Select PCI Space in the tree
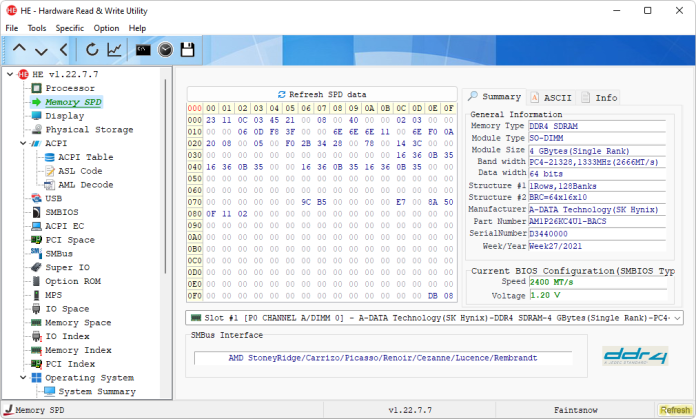Image resolution: width=696 pixels, height=419 pixels. pyautogui.click(x=69, y=240)
